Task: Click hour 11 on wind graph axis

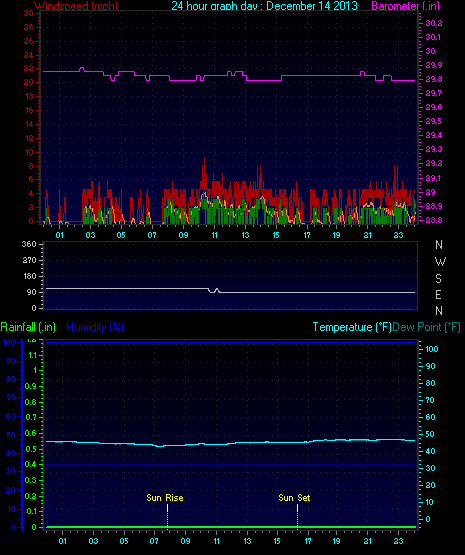Action: (x=214, y=235)
